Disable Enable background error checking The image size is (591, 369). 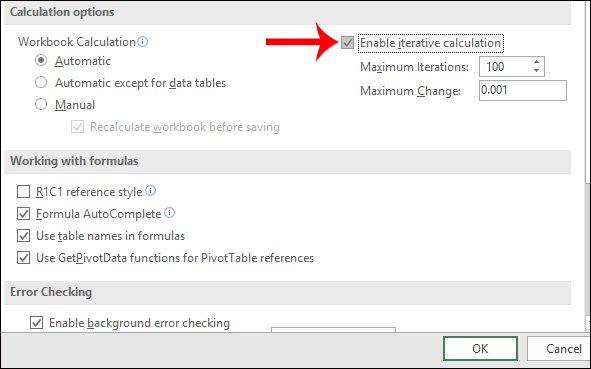36,323
